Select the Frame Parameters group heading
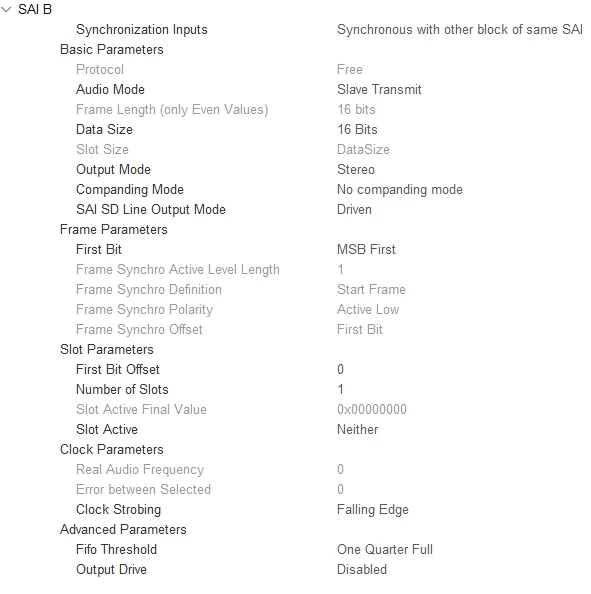Image resolution: width=591 pixels, height=594 pixels. [114, 230]
